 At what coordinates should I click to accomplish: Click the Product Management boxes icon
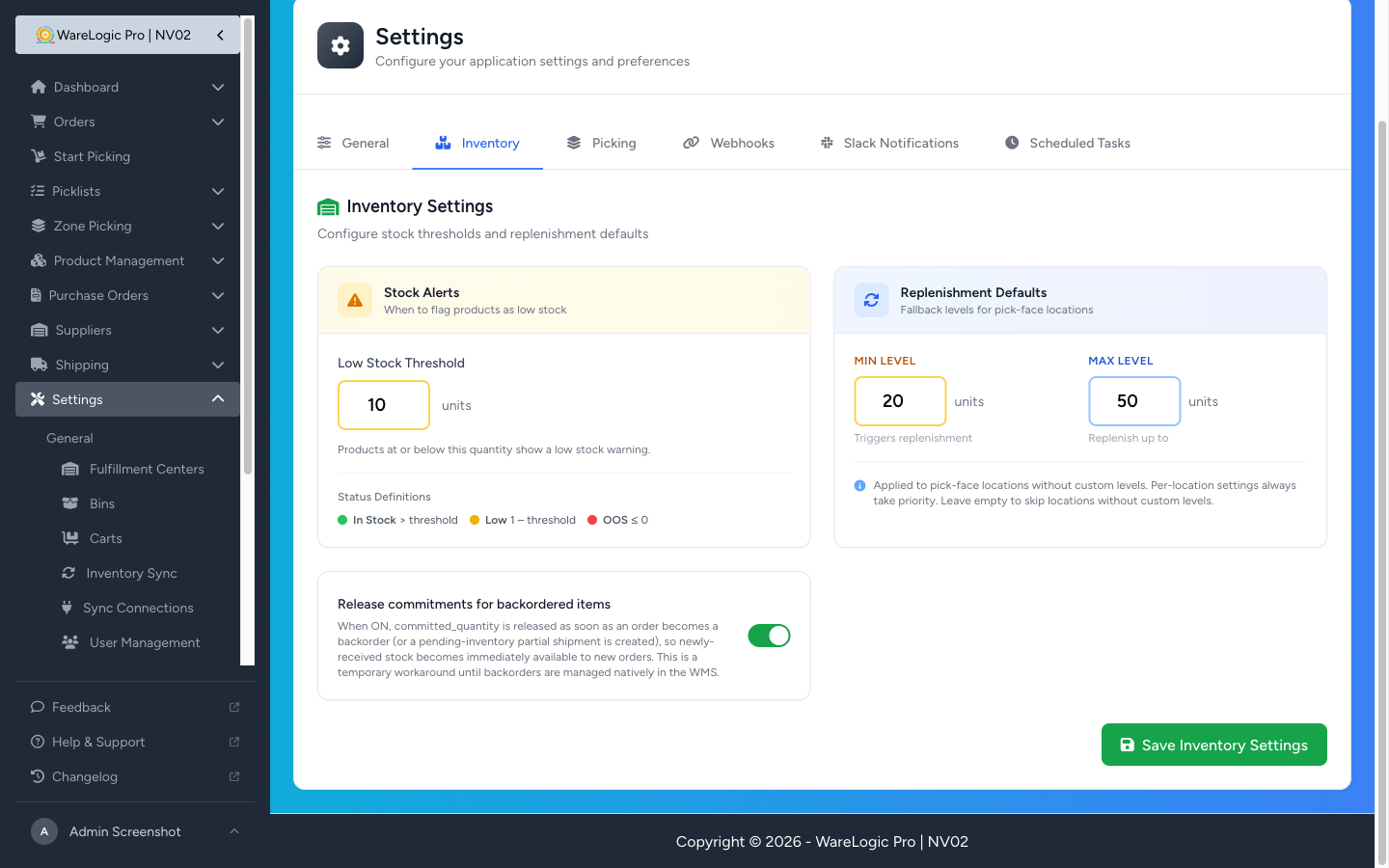click(x=39, y=260)
